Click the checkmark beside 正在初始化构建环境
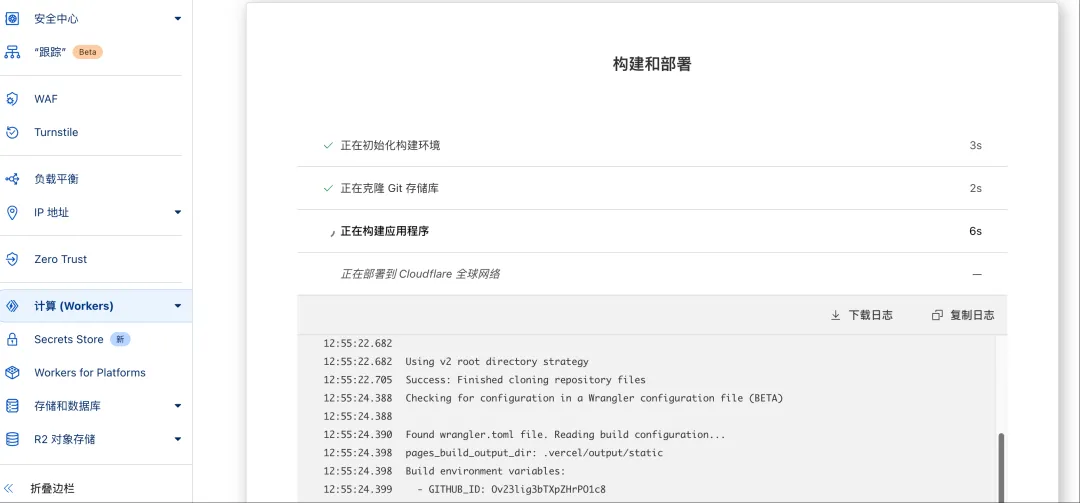The width and height of the screenshot is (1080, 503). coord(329,145)
